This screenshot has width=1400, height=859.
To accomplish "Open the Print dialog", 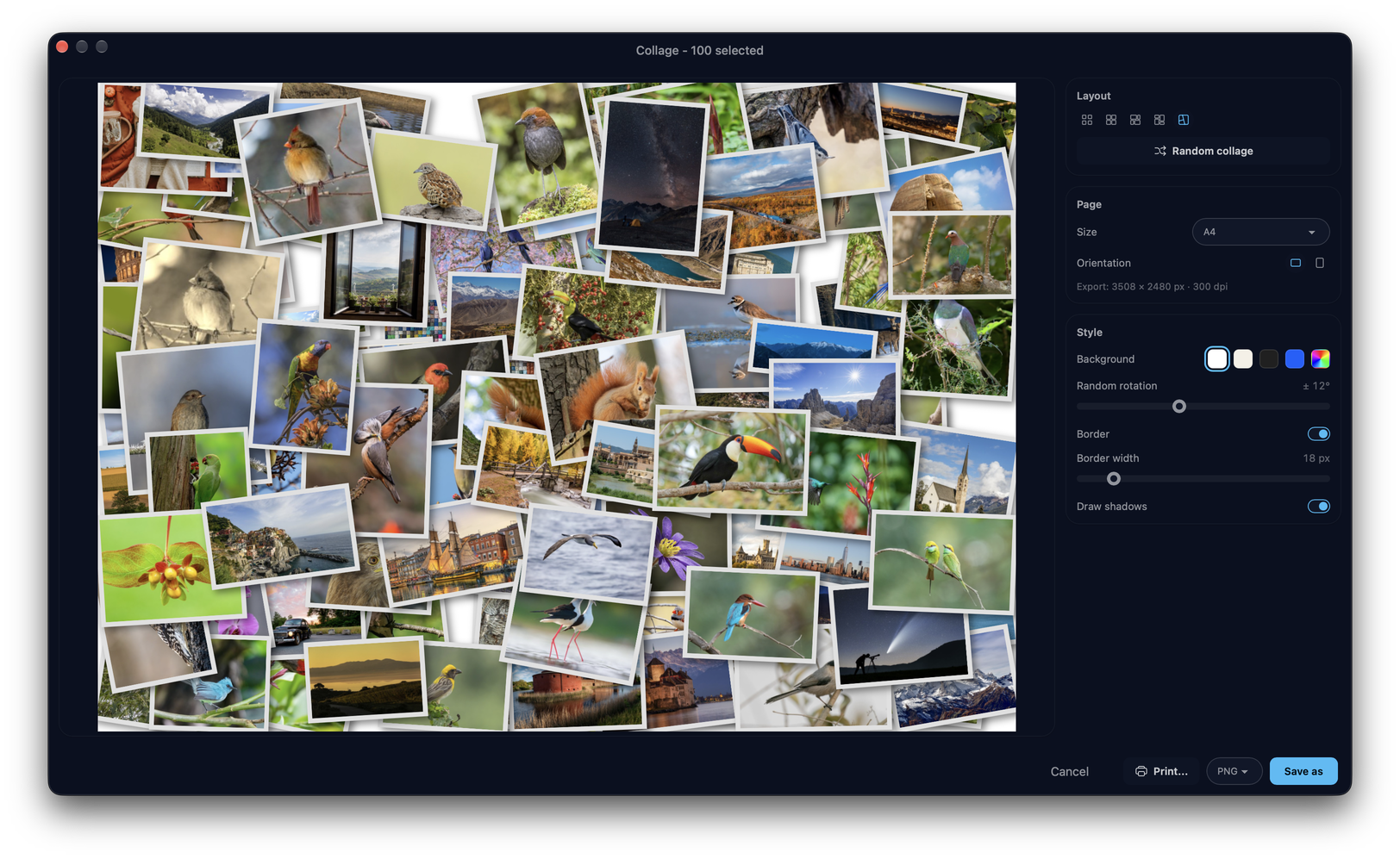I will [x=1161, y=771].
